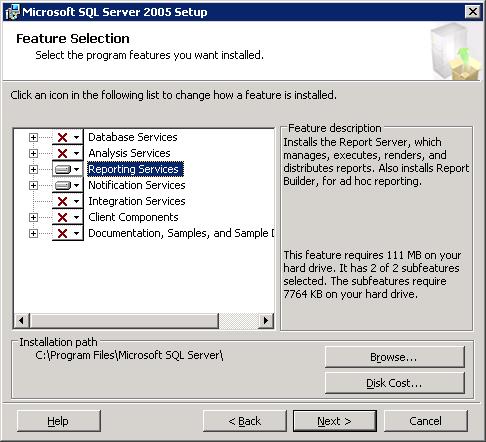Click the hard drive icon for Reporting Services
486x442 pixels.
pyautogui.click(x=63, y=169)
